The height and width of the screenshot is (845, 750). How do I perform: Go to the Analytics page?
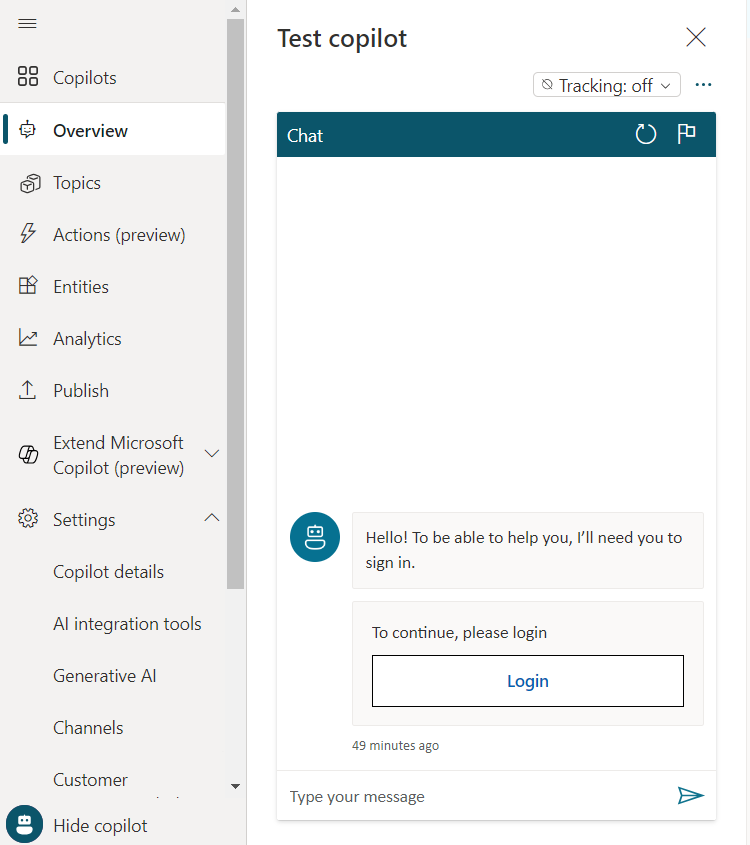[87, 339]
